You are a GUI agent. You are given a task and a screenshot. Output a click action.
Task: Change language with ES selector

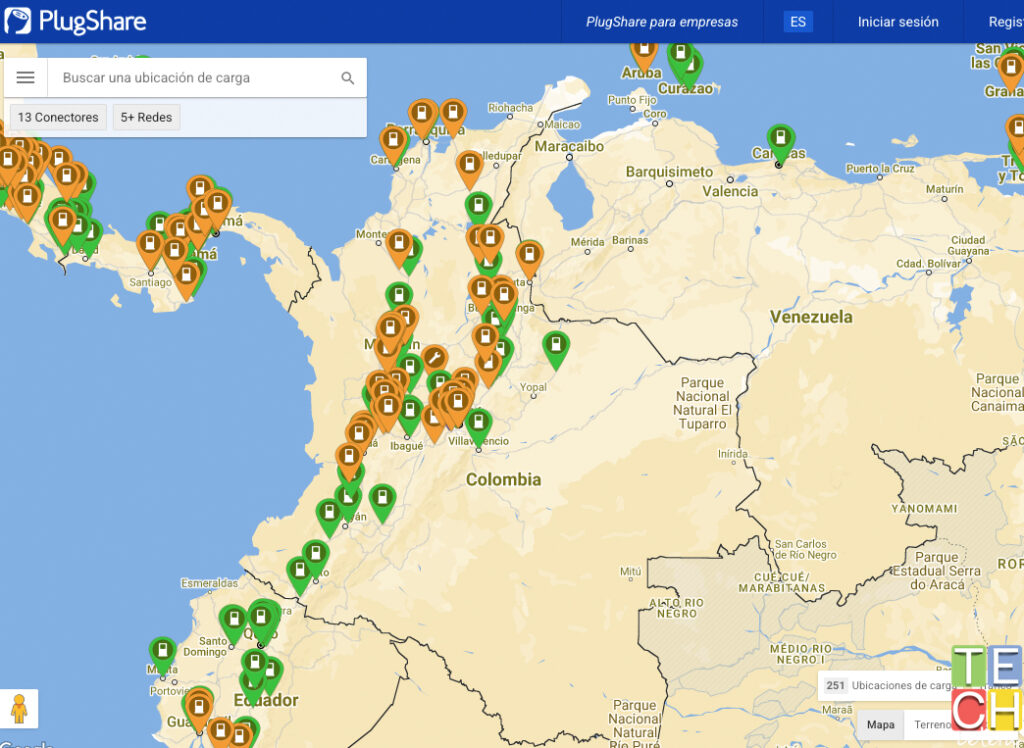[797, 21]
